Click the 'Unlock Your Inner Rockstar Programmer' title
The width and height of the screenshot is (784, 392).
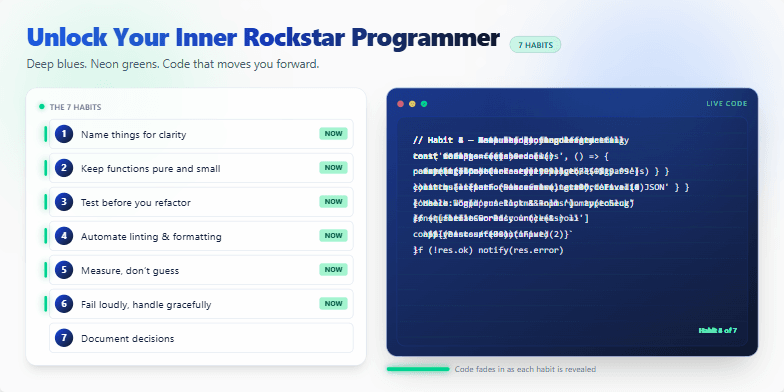click(263, 38)
